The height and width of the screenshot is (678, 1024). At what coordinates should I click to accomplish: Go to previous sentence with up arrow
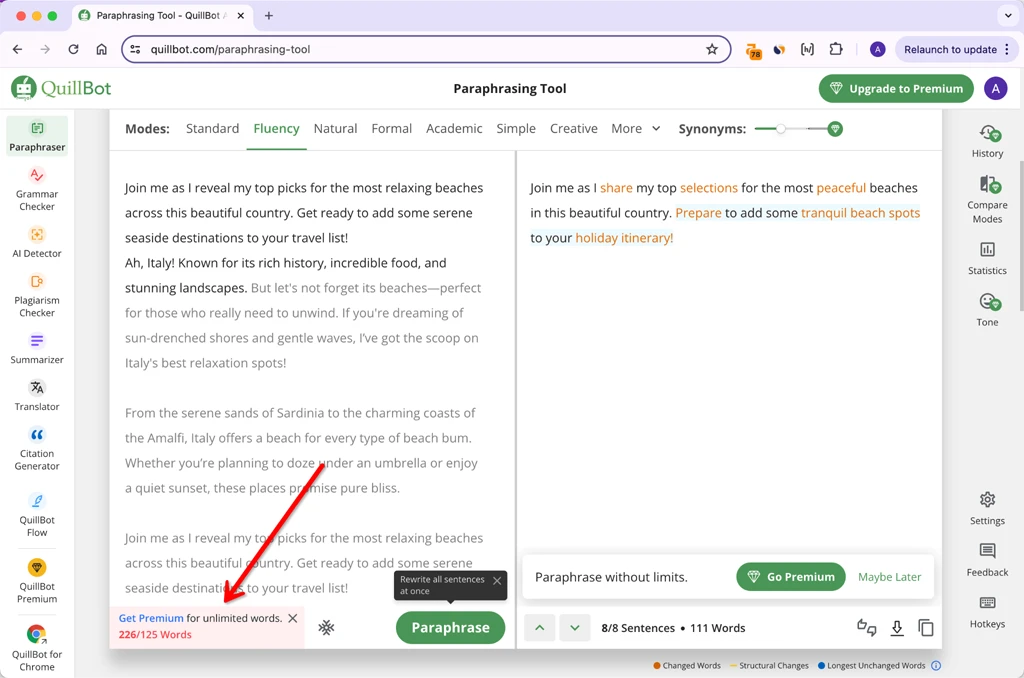click(x=540, y=628)
